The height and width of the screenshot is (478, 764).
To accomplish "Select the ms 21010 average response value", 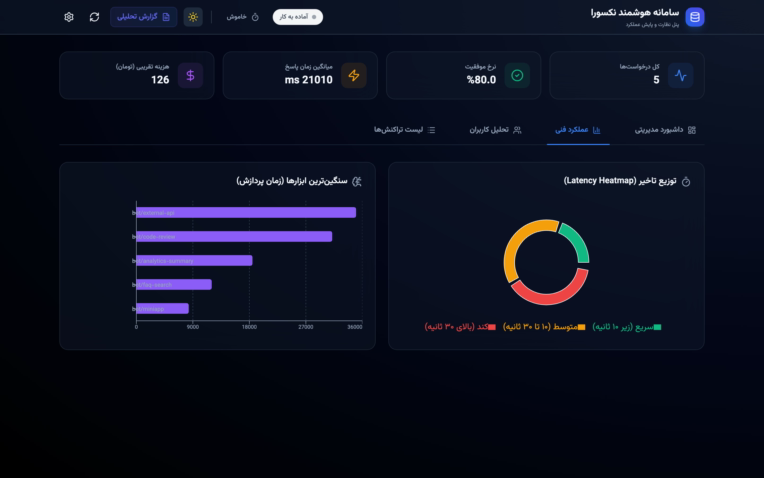I will [308, 80].
